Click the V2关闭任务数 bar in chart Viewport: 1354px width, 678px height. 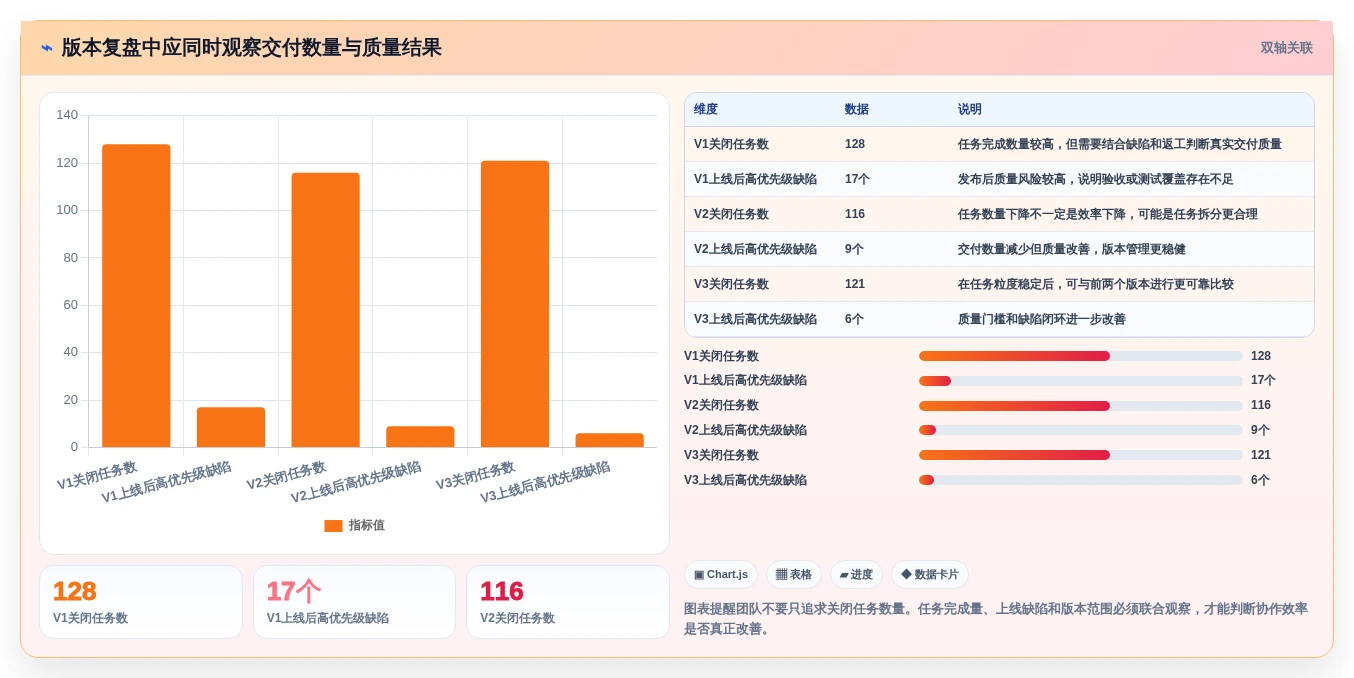tap(325, 310)
